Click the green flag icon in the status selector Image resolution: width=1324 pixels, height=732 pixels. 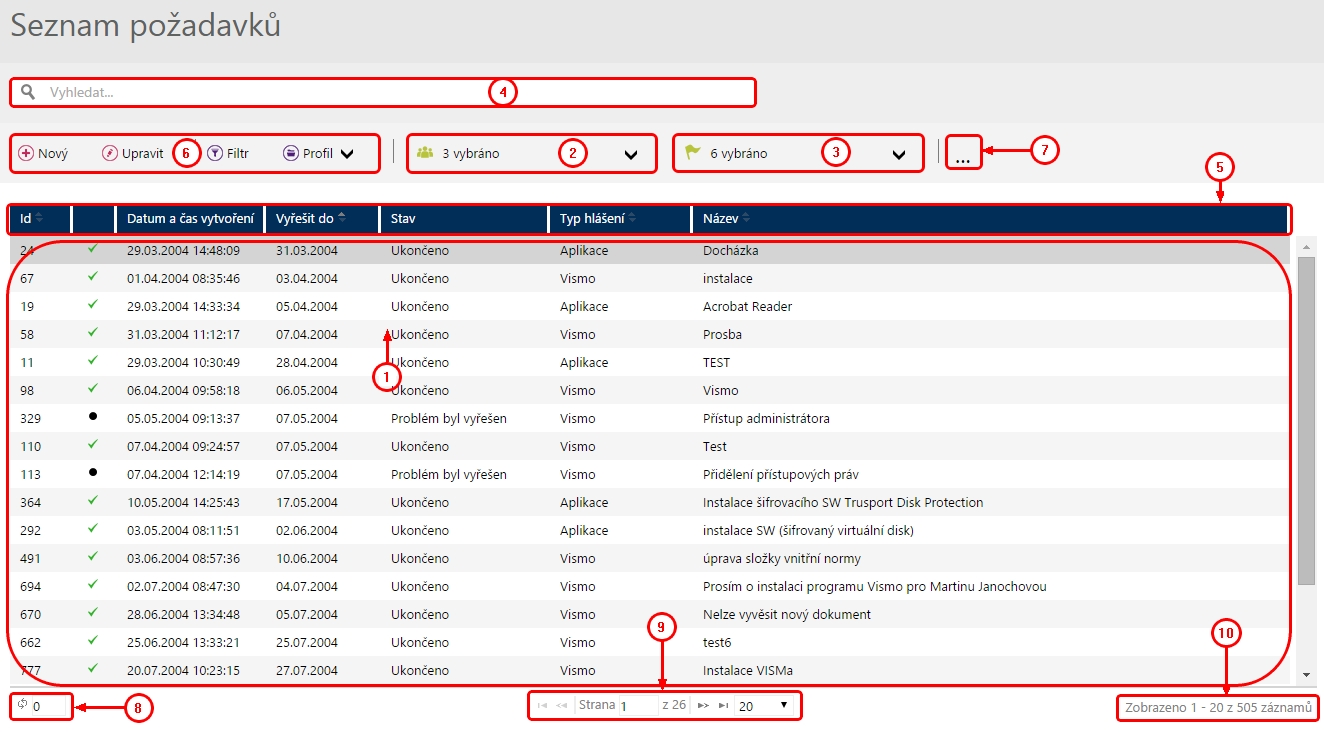[x=692, y=153]
